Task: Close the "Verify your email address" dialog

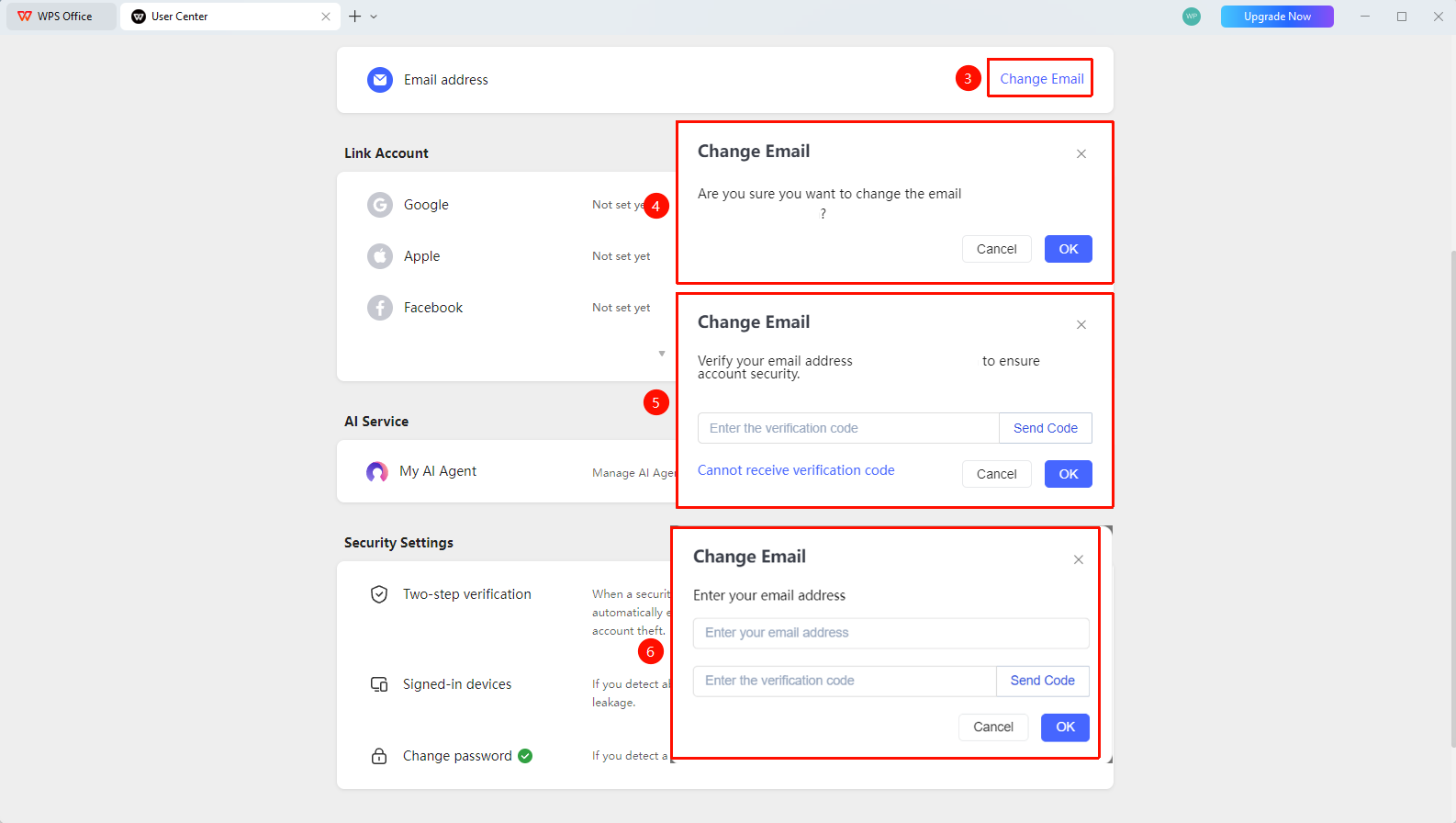Action: pos(1081,325)
